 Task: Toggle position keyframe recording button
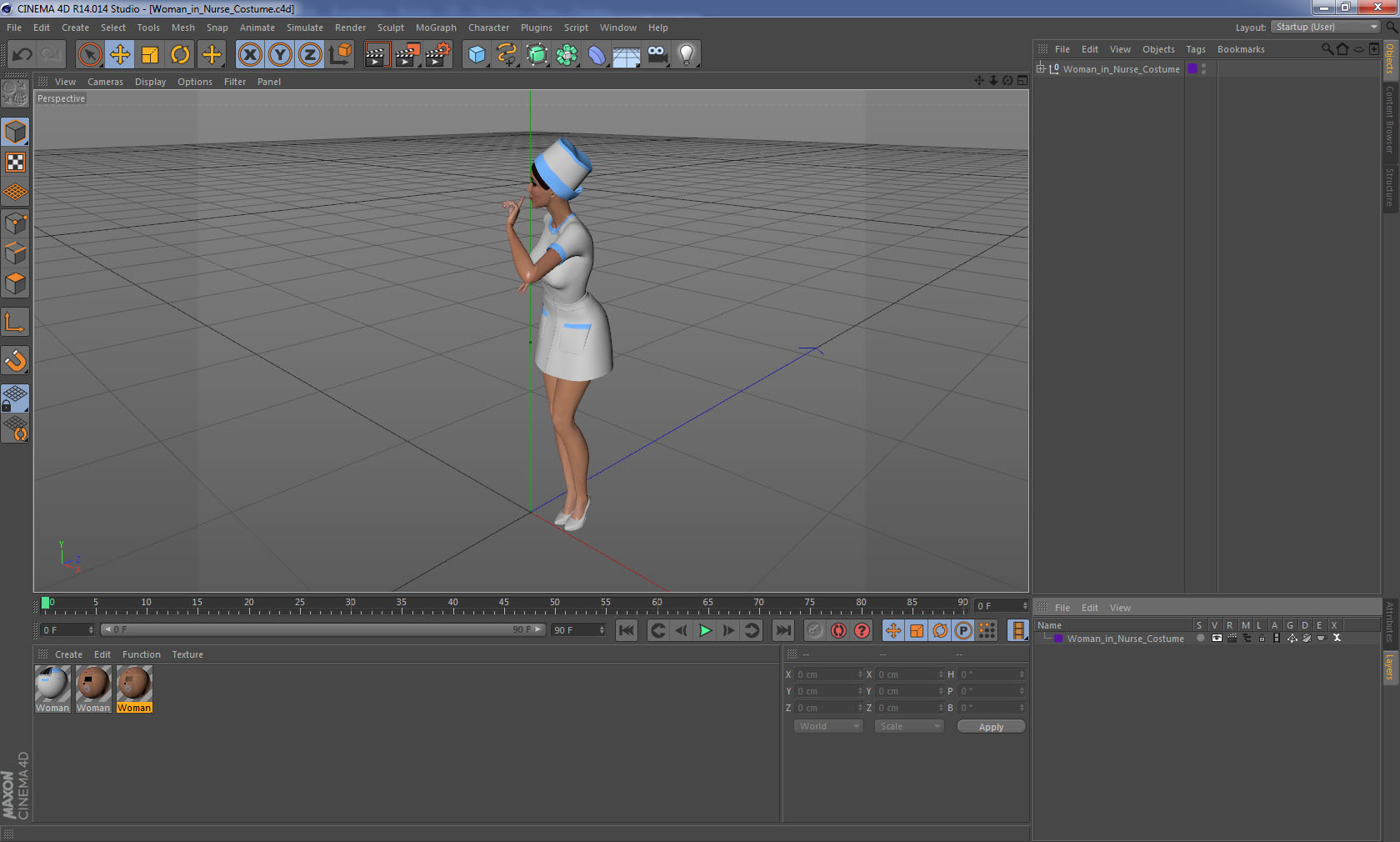pos(893,630)
